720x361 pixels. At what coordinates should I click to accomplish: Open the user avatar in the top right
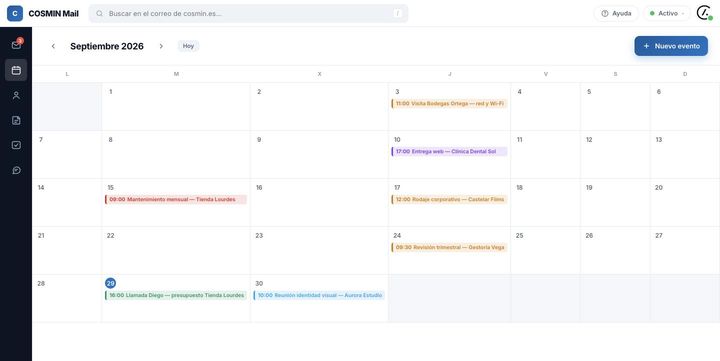pyautogui.click(x=703, y=13)
